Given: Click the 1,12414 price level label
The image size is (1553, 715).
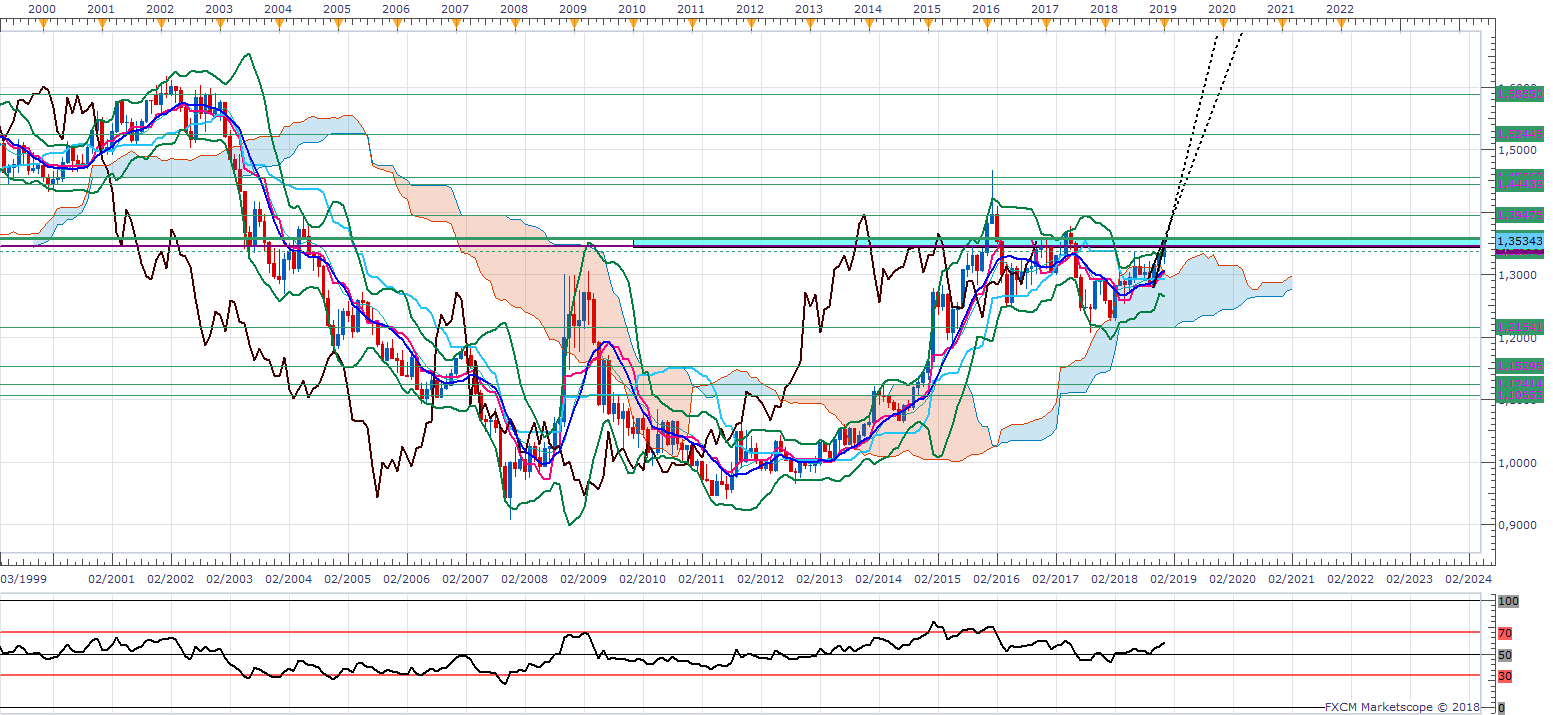Looking at the screenshot, I should (x=1519, y=384).
